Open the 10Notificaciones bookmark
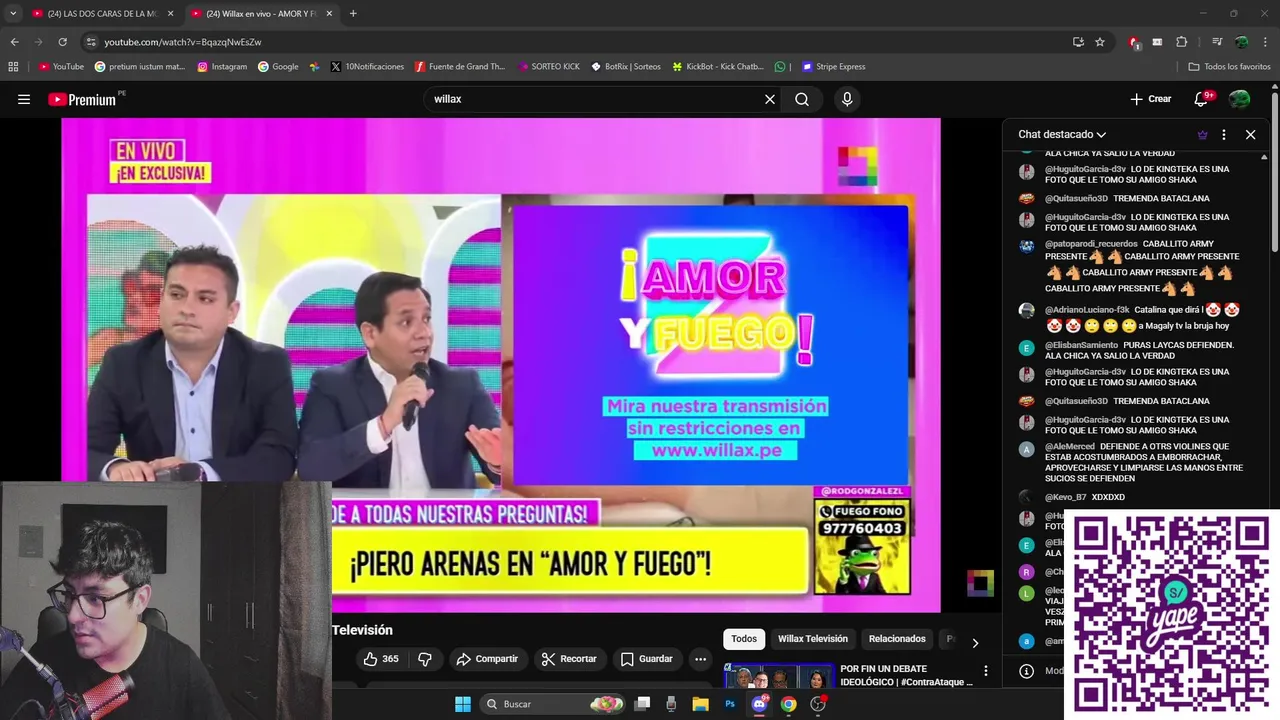The image size is (1280, 720). click(x=367, y=67)
